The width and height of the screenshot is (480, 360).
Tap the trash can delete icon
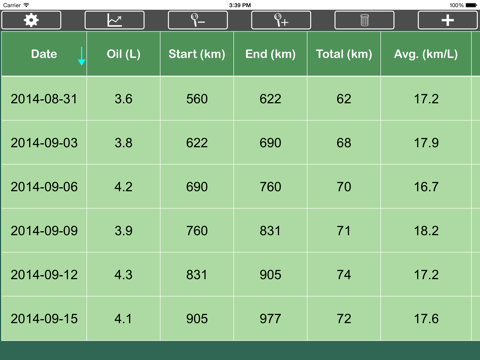[x=364, y=20]
